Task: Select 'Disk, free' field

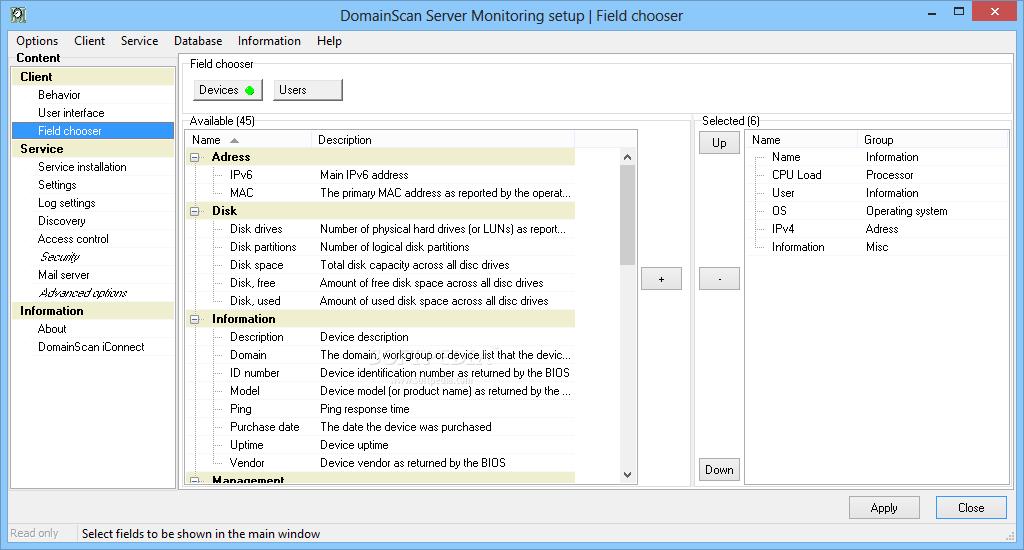Action: coord(253,283)
